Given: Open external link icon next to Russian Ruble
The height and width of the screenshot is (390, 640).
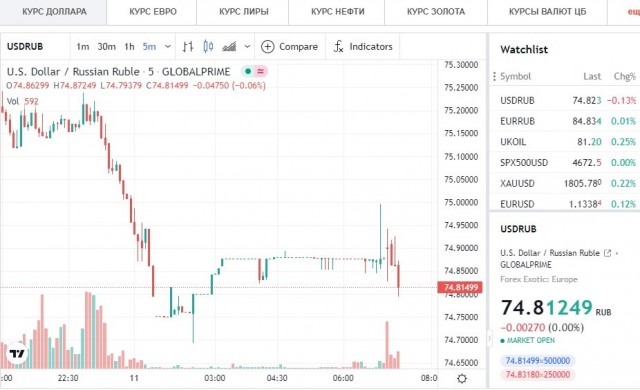Looking at the screenshot, I should (x=607, y=253).
